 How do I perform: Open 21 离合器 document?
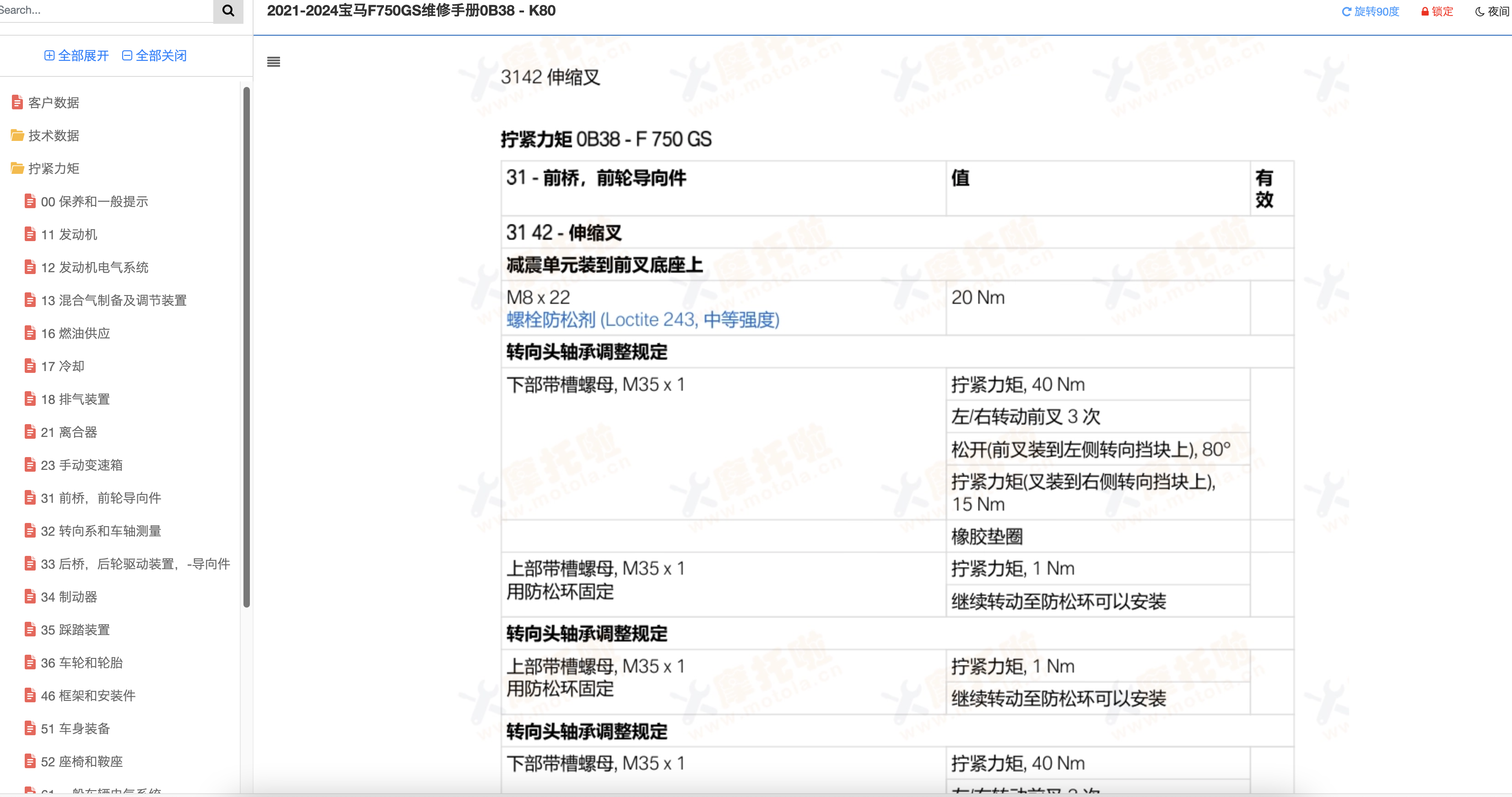[x=69, y=432]
